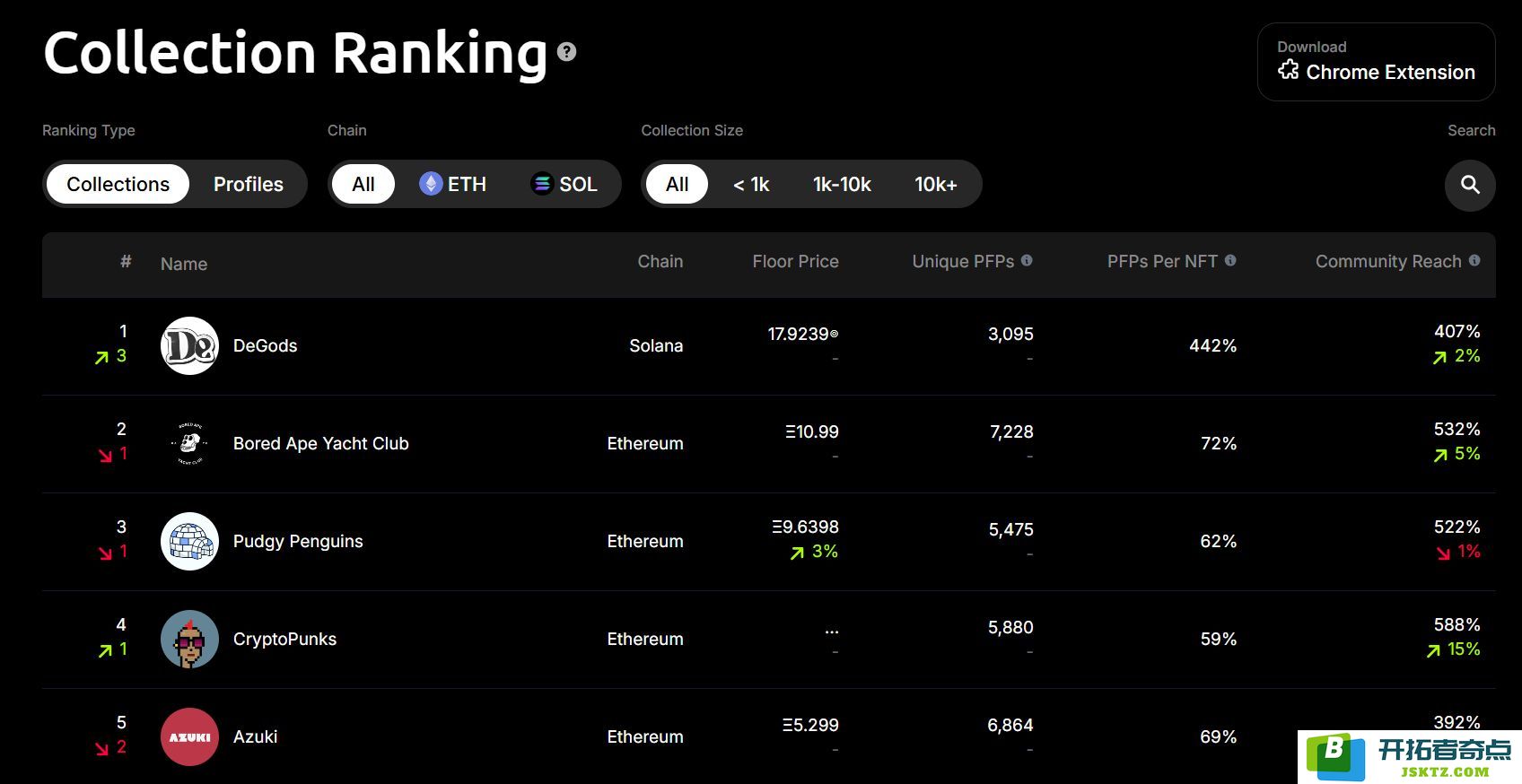Click the help icon beside Collection Ranking

tap(566, 52)
